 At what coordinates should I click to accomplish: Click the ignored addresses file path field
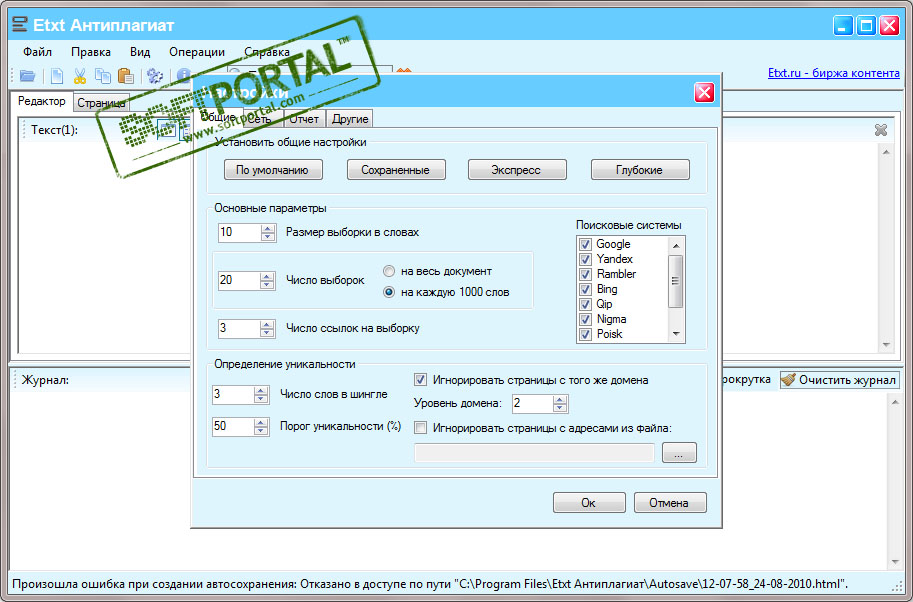coord(534,452)
